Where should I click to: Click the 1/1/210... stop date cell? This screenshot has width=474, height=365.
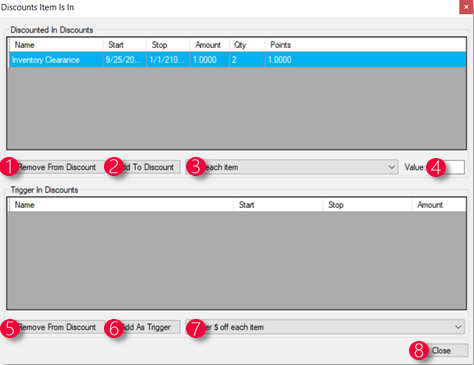click(x=168, y=60)
